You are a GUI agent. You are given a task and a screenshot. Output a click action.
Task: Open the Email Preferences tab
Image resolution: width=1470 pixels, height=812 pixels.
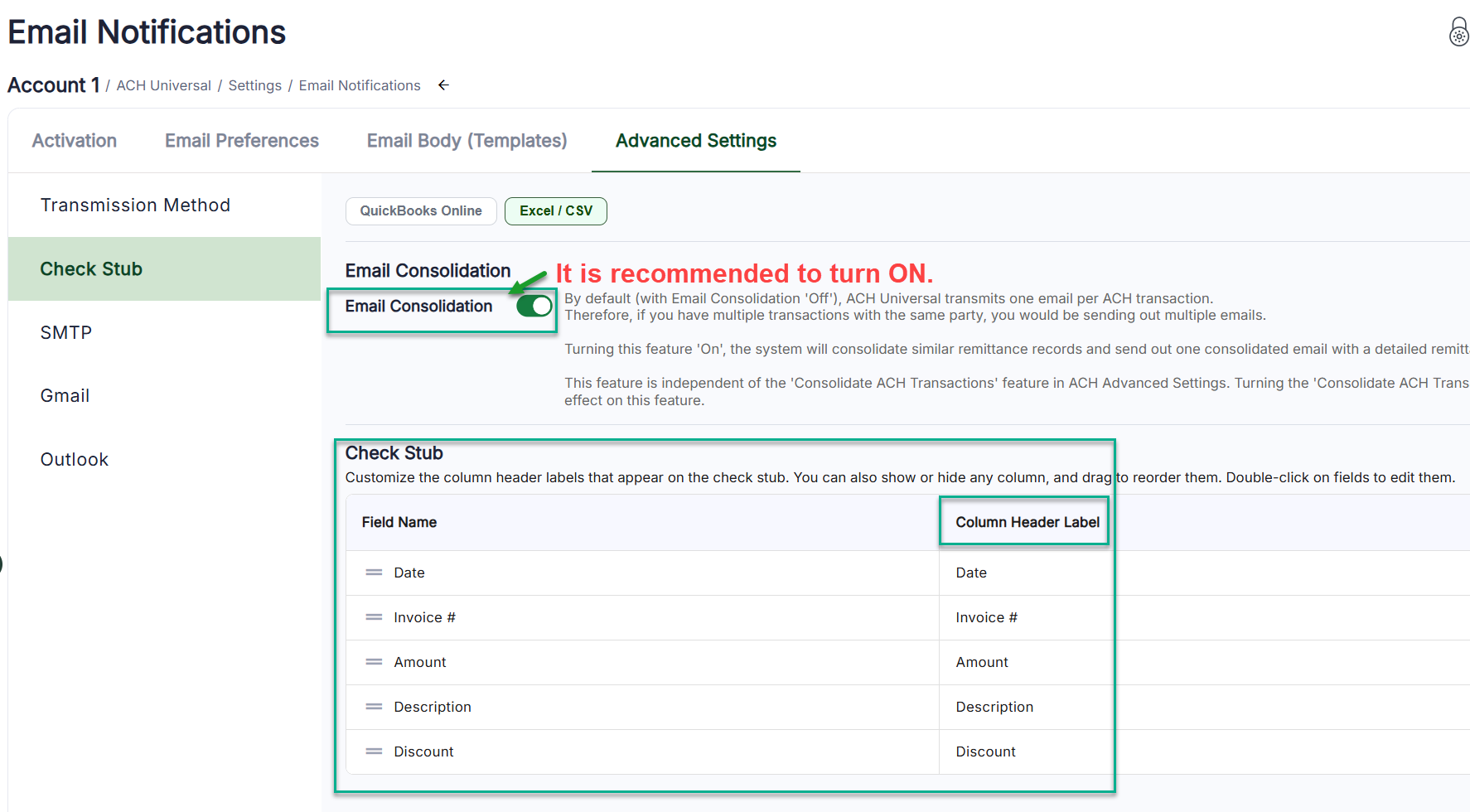[242, 141]
